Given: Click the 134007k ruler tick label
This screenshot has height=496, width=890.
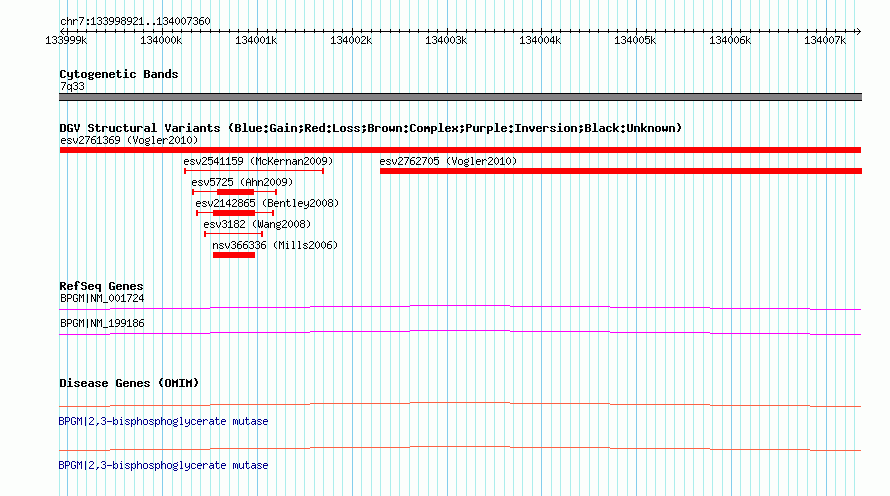Looking at the screenshot, I should pyautogui.click(x=825, y=40).
